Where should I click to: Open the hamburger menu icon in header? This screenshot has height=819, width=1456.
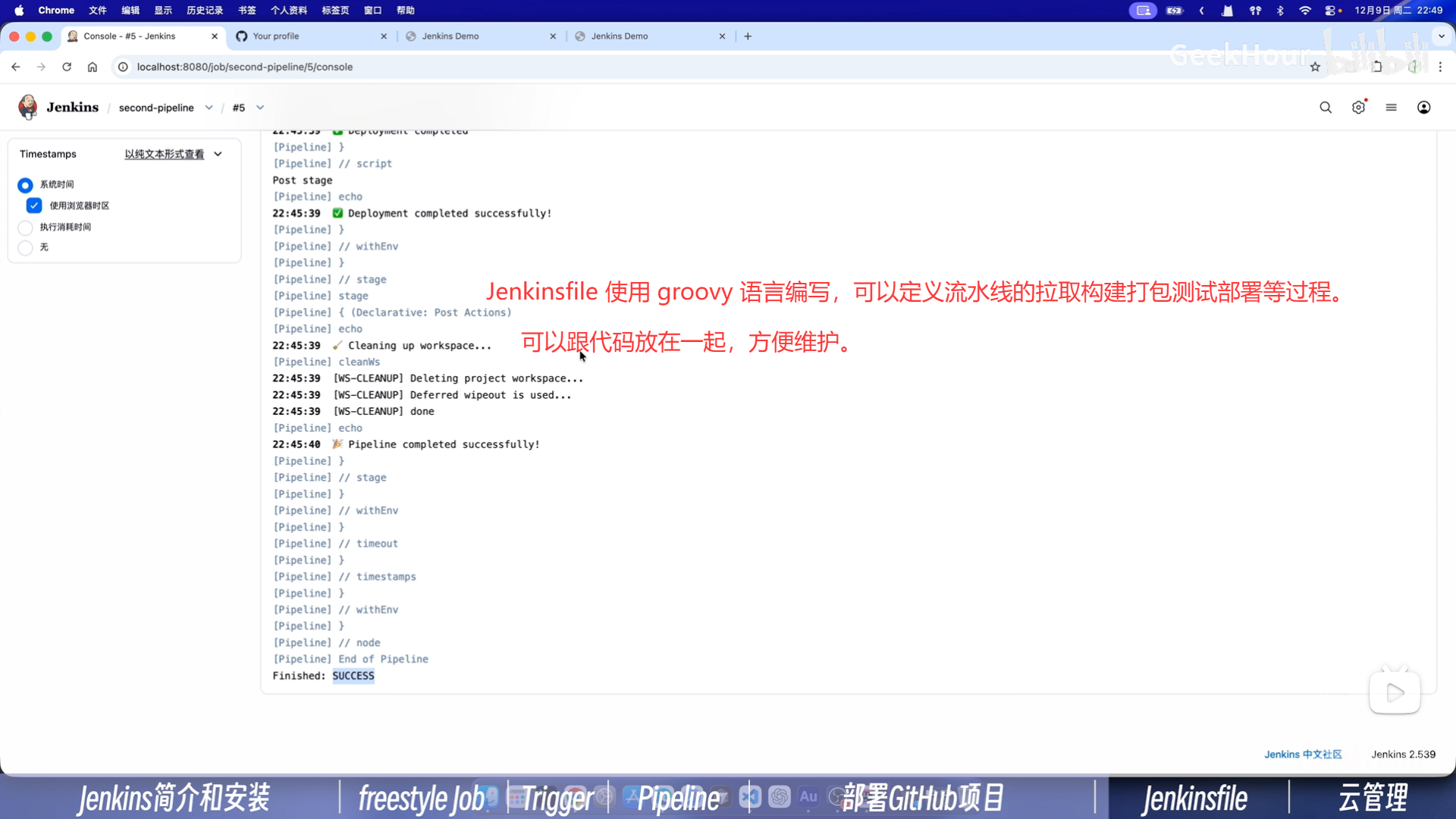click(x=1391, y=108)
